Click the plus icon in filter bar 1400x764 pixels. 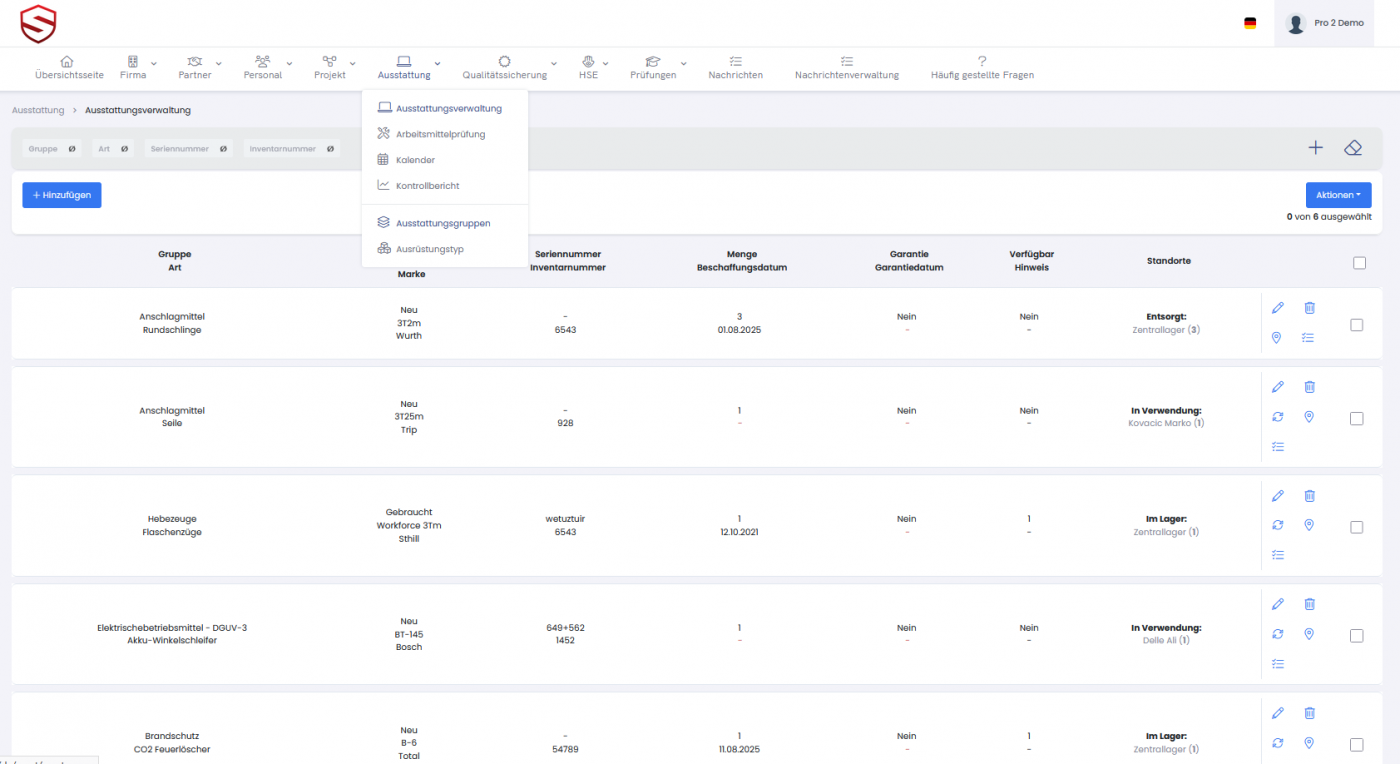point(1315,148)
